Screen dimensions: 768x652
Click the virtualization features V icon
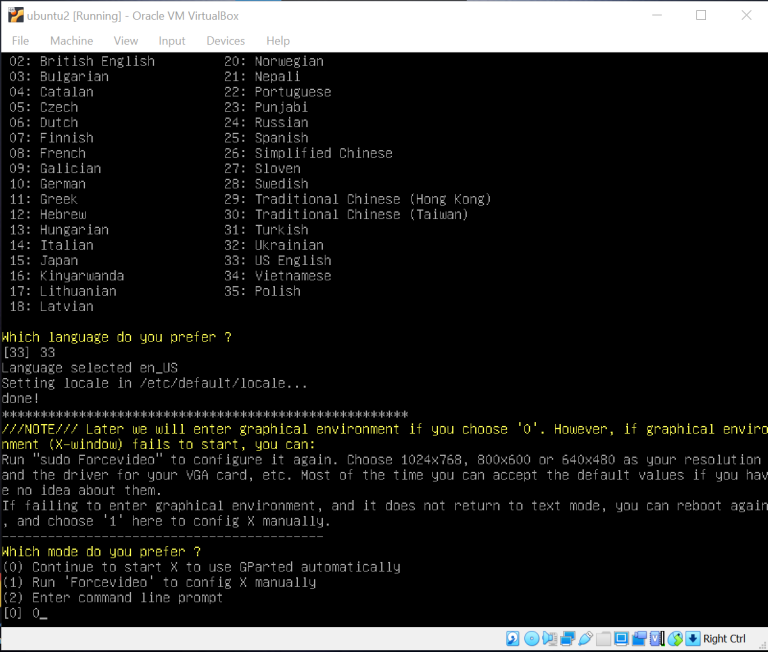coord(657,639)
